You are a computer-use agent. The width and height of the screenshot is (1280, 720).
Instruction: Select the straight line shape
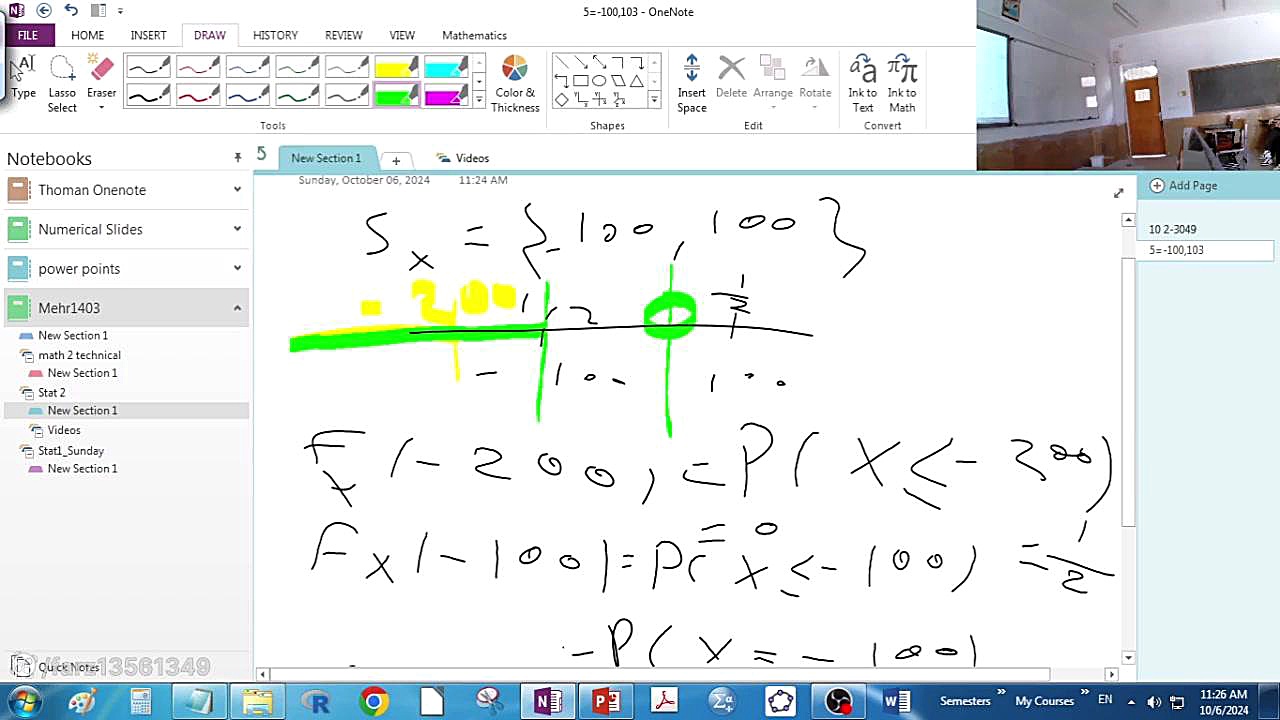561,63
